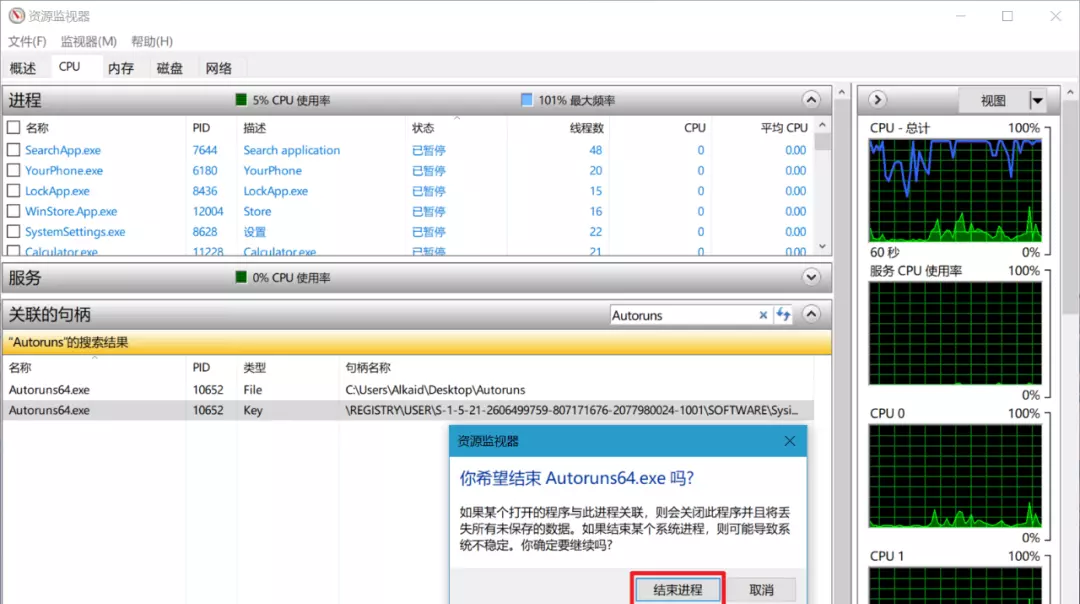Sort processes by the 平均 CPU column header
This screenshot has height=604, width=1080.
(784, 127)
